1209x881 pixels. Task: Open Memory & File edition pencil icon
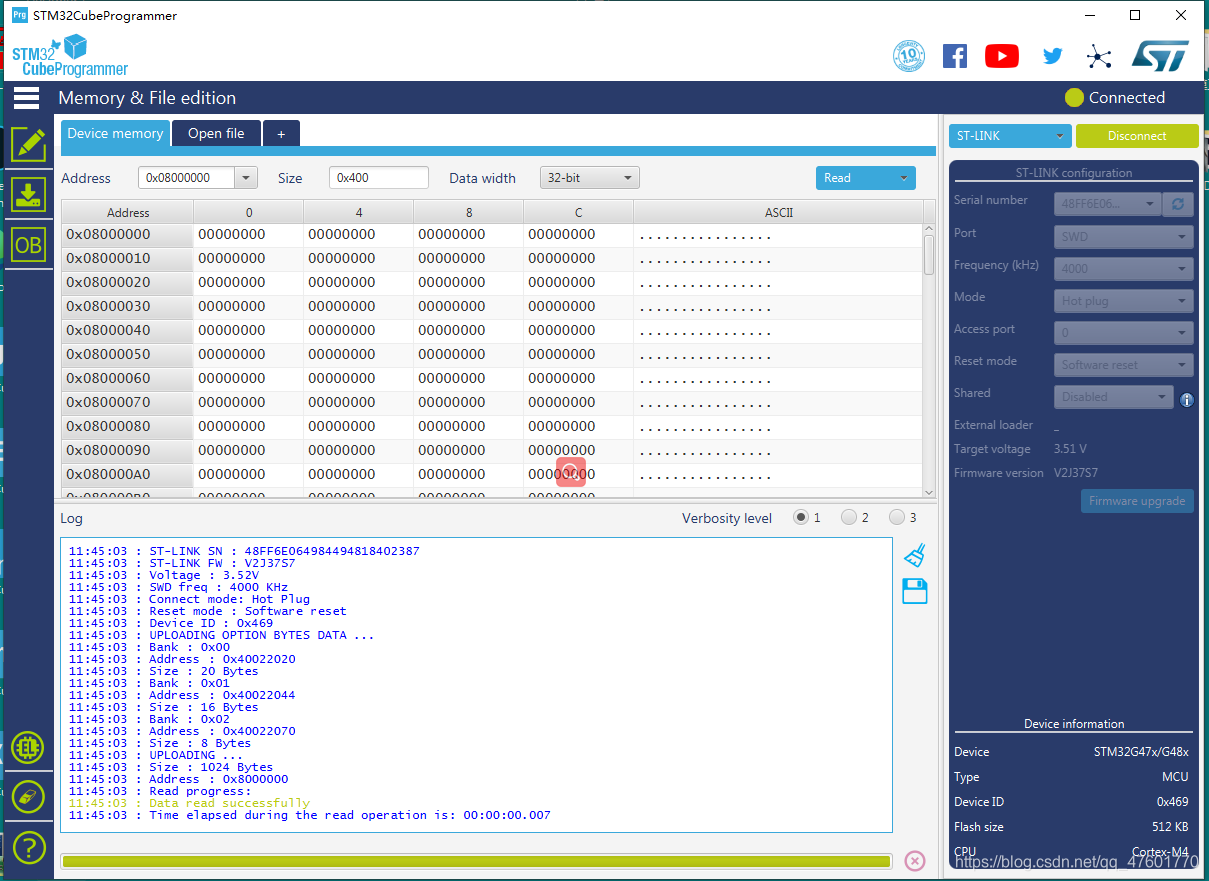click(28, 145)
